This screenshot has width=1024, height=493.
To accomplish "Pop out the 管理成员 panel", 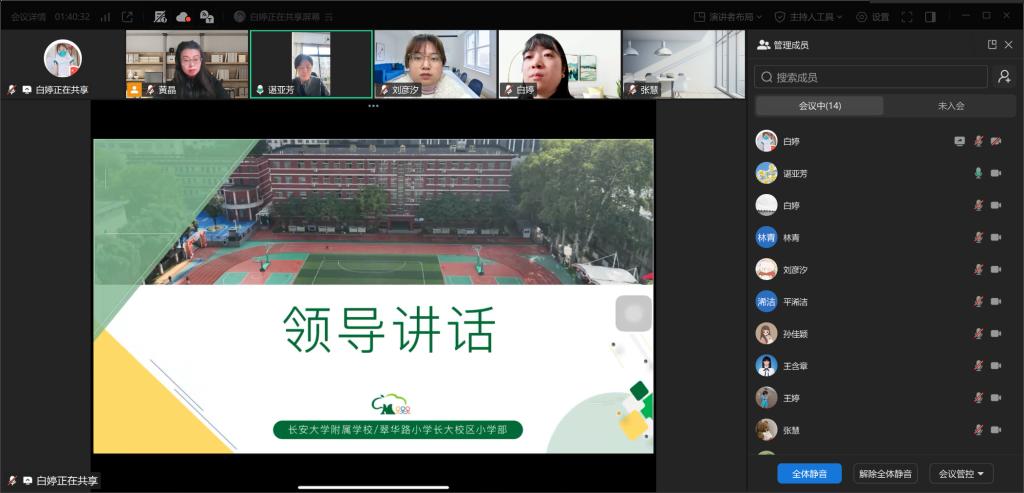I will (991, 45).
